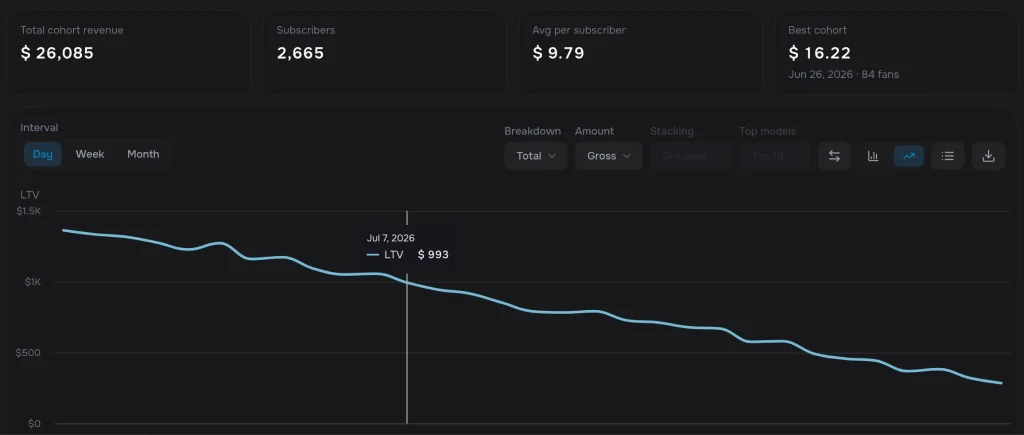Click the LTV legend line marker

(373, 255)
